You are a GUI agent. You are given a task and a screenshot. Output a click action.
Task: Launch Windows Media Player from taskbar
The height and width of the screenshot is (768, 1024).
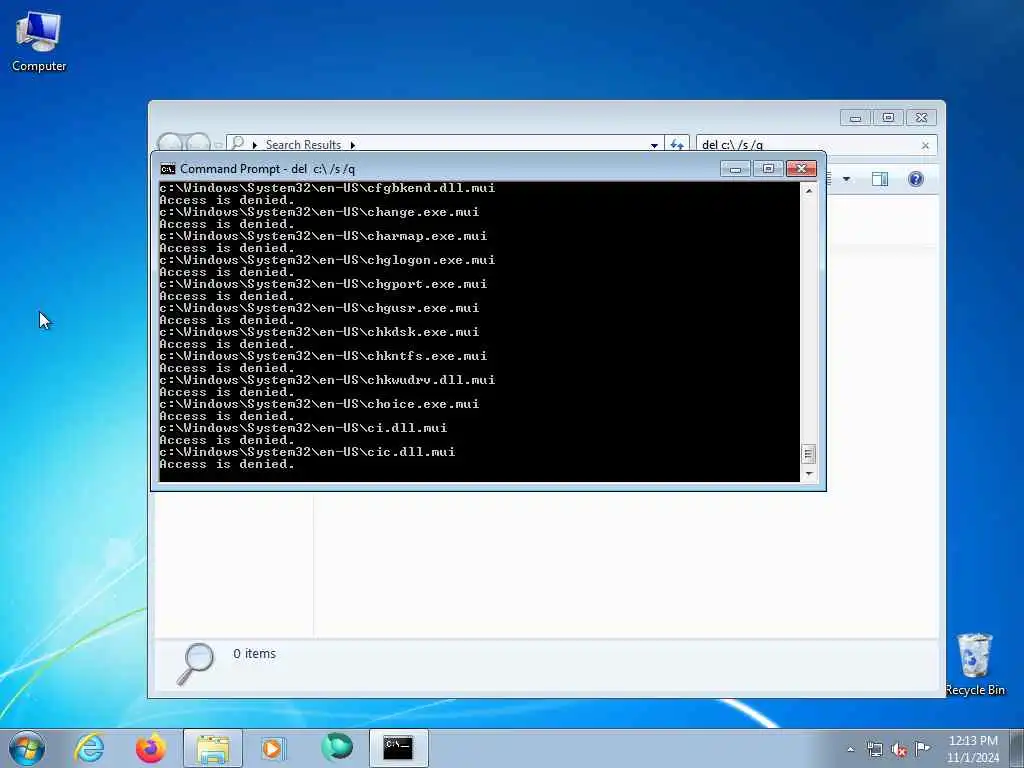point(273,748)
